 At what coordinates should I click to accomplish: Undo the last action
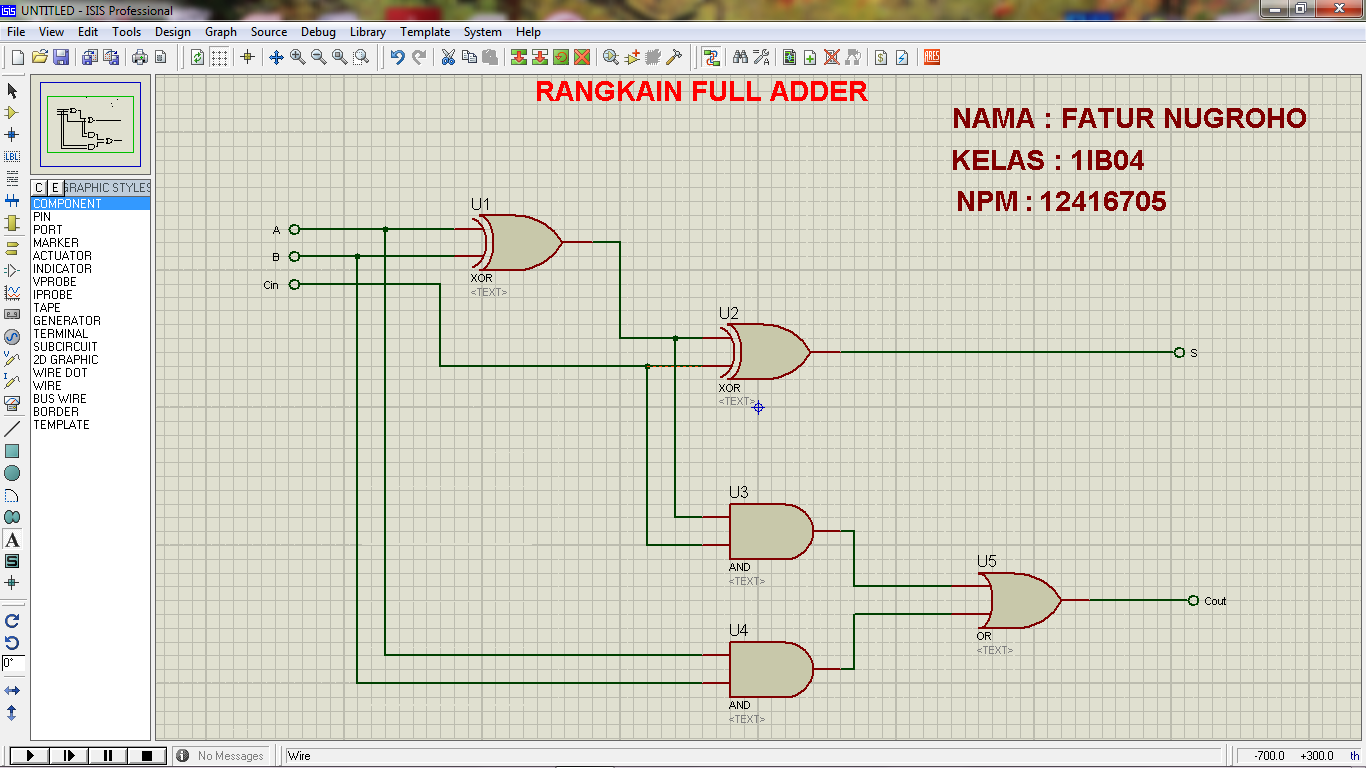click(397, 57)
